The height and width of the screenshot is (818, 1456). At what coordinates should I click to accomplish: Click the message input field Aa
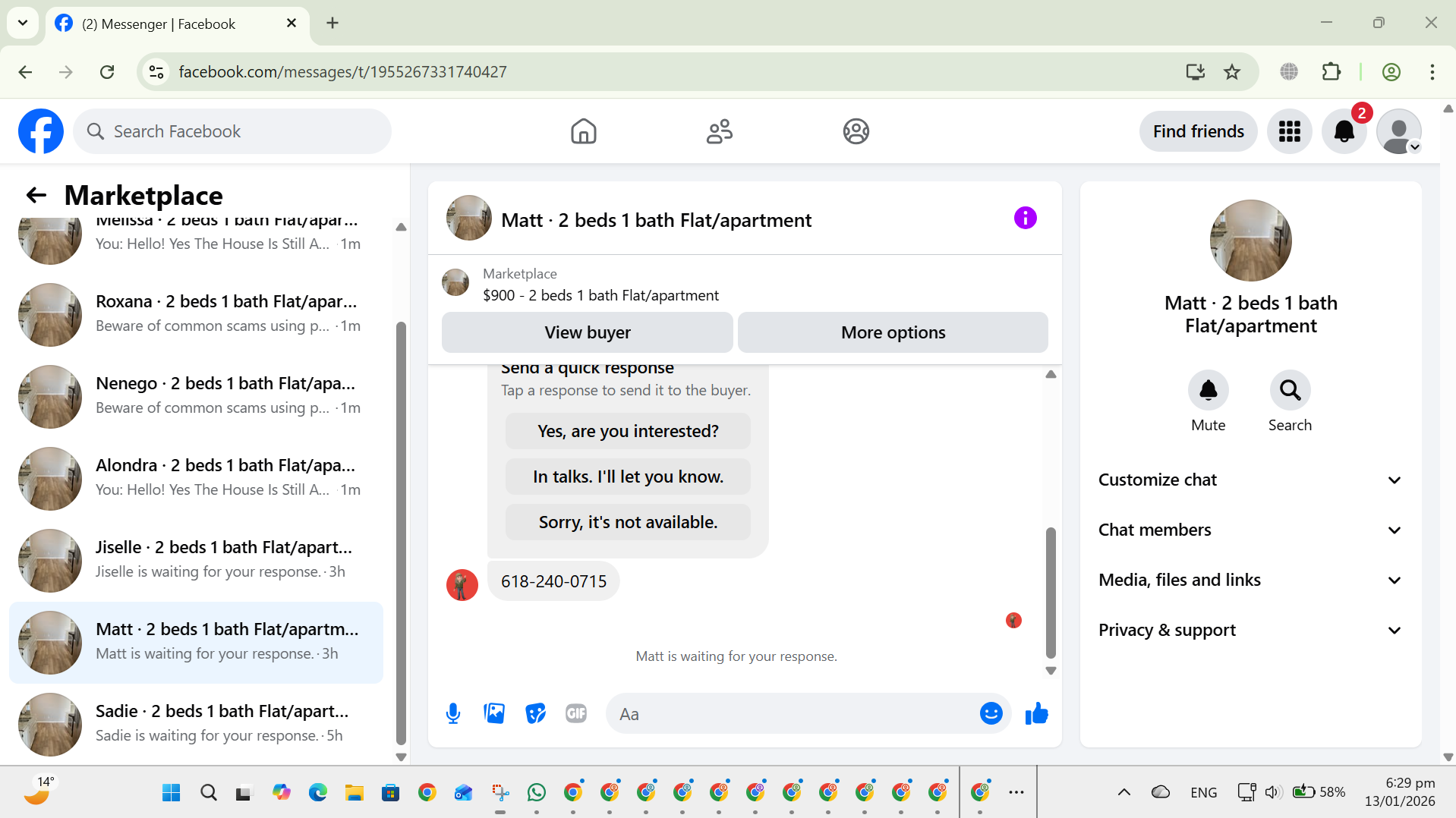[x=793, y=714]
